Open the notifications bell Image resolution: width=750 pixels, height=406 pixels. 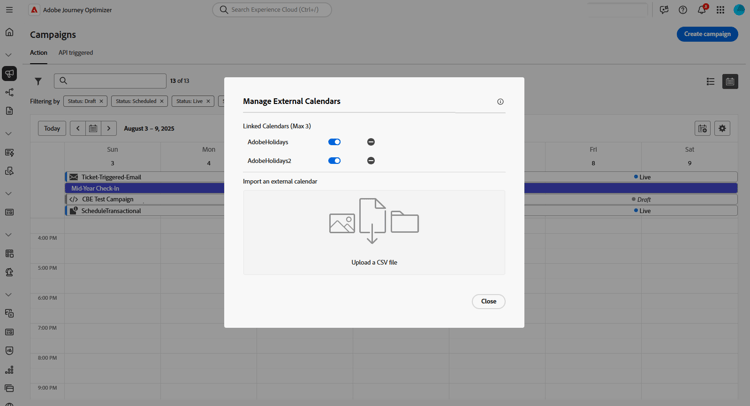coord(702,10)
